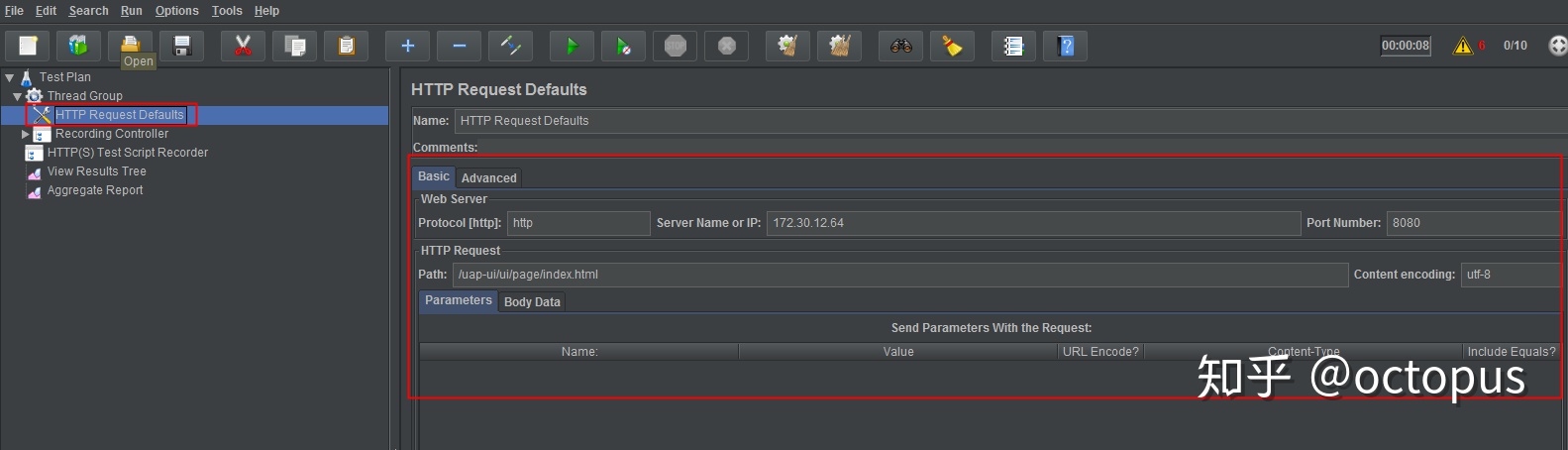The width and height of the screenshot is (1568, 450).
Task: Click the Port Number field
Action: pos(1476,223)
